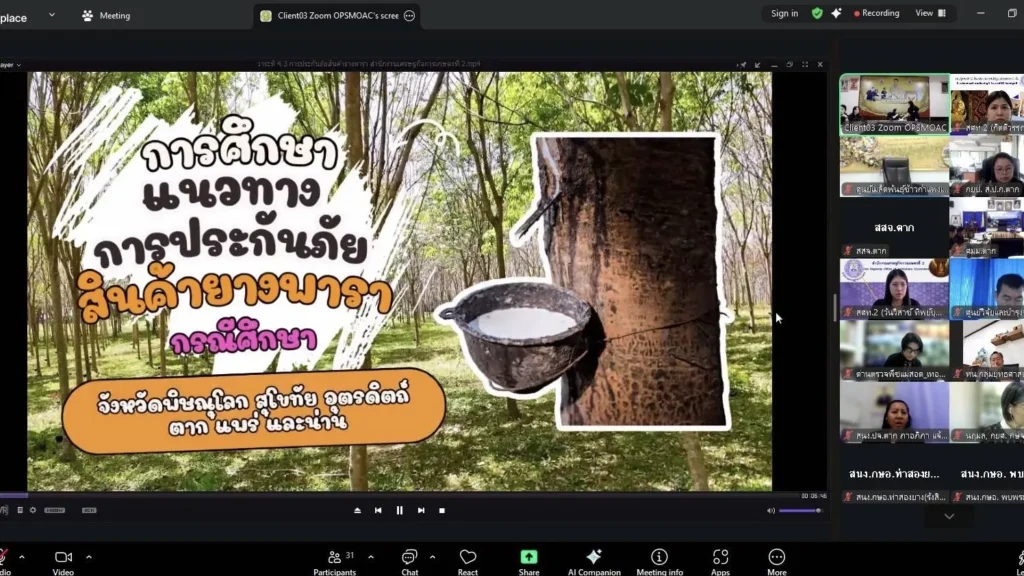Click the Sign in button
Screen dimensions: 1024x576
(785, 13)
